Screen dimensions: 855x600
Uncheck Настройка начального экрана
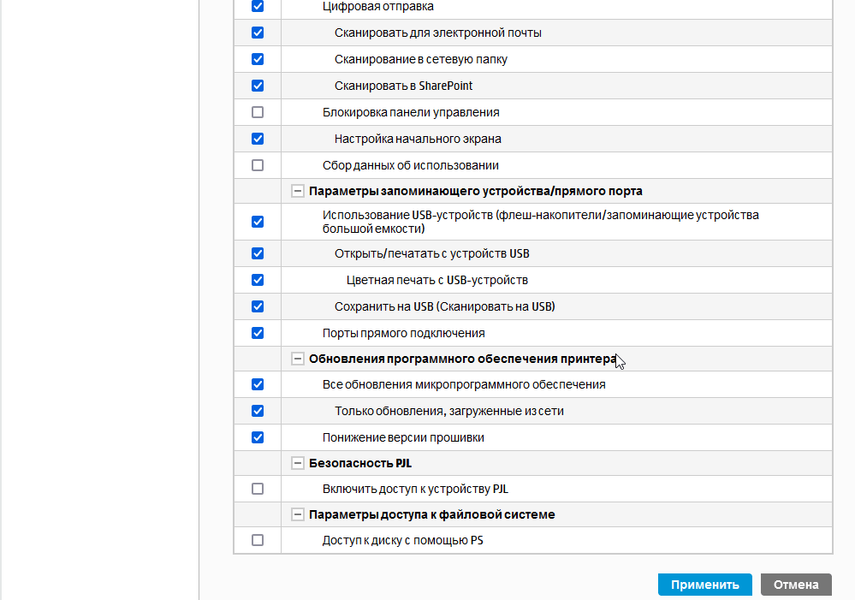[258, 139]
